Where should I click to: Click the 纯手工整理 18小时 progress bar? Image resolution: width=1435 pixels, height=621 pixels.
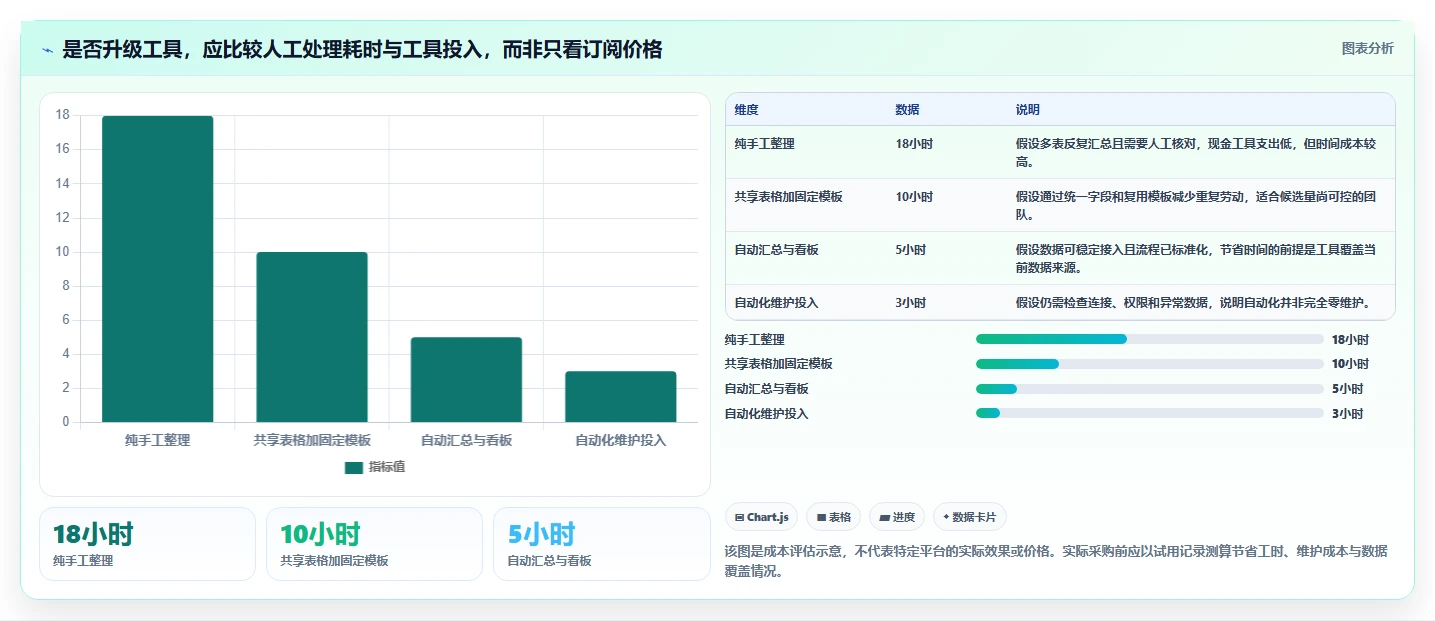tap(1149, 339)
